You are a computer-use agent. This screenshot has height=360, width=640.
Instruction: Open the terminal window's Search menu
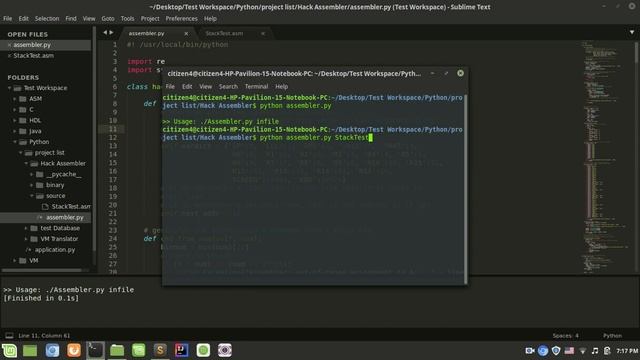click(x=228, y=87)
